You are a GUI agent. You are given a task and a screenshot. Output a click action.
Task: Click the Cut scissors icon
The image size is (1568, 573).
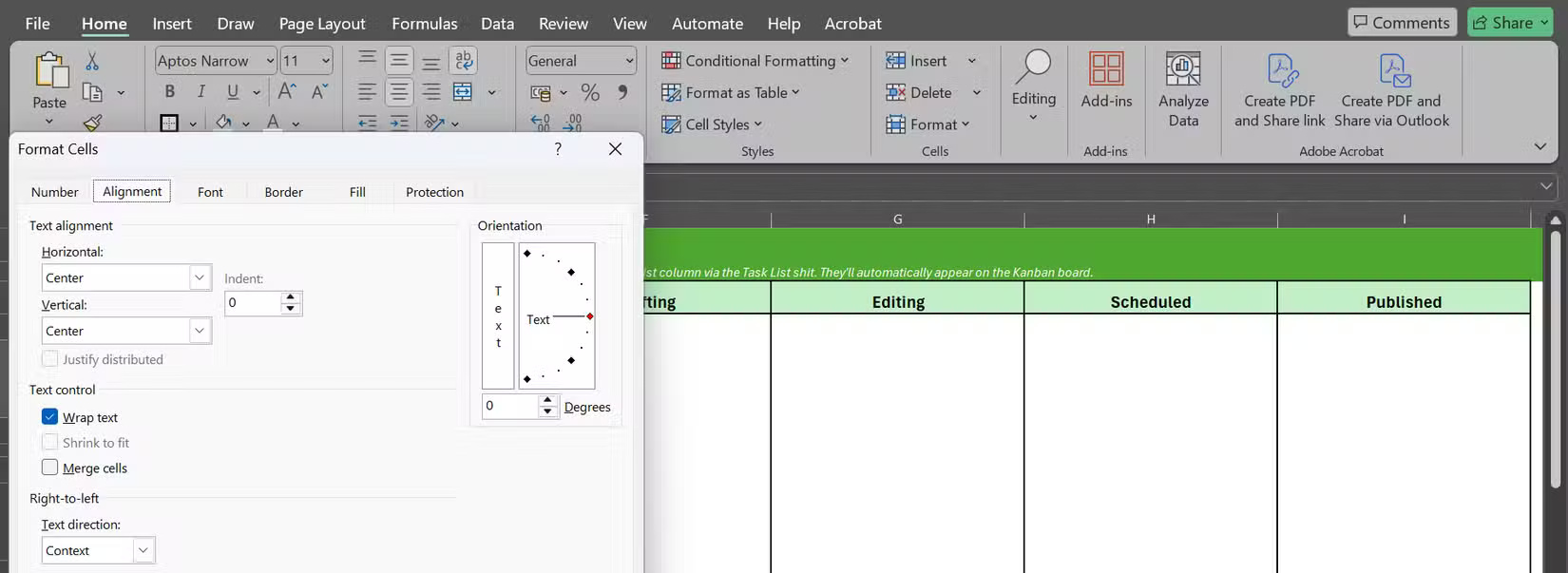(92, 61)
